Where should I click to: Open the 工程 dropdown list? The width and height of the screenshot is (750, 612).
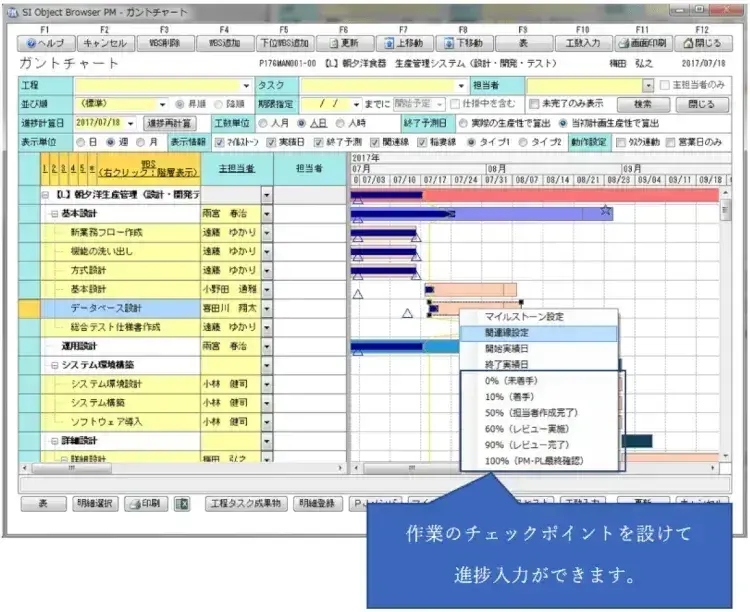click(246, 86)
